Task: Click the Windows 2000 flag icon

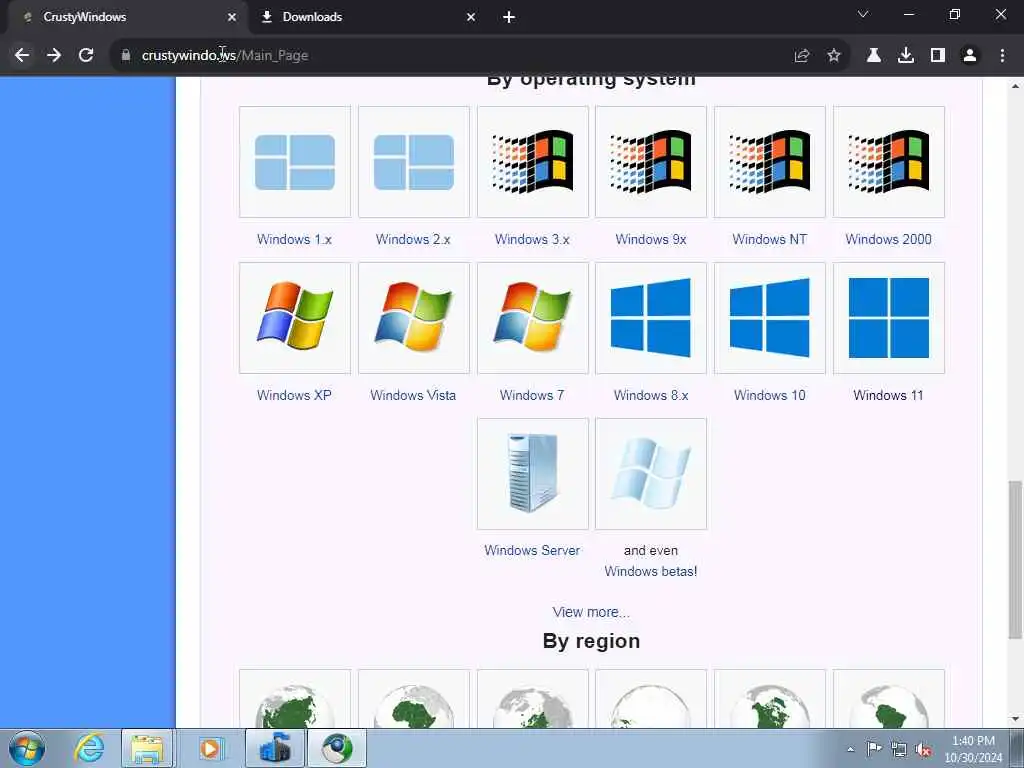Action: click(x=889, y=162)
